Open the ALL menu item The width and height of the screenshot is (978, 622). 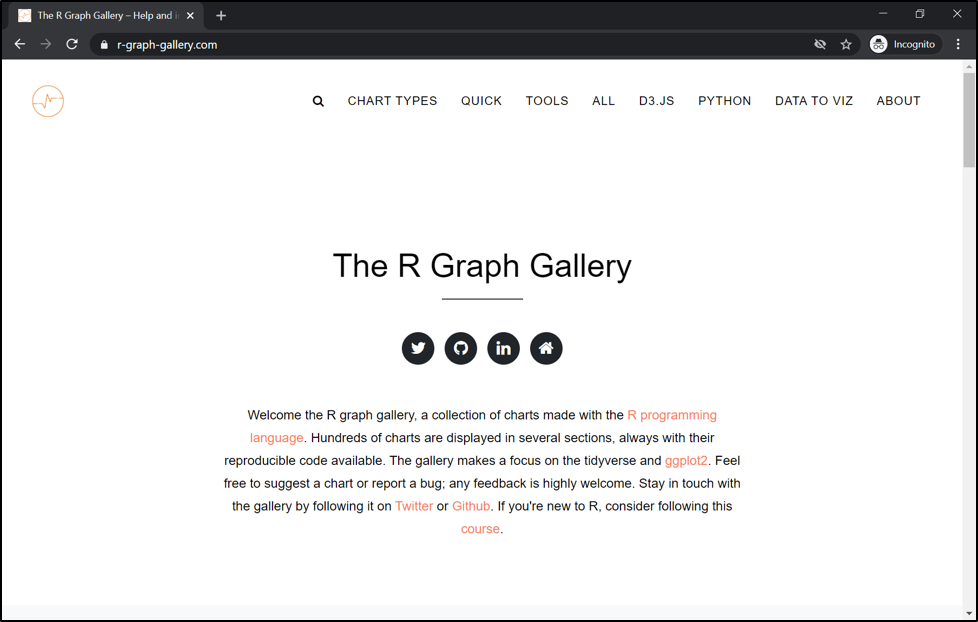point(604,101)
